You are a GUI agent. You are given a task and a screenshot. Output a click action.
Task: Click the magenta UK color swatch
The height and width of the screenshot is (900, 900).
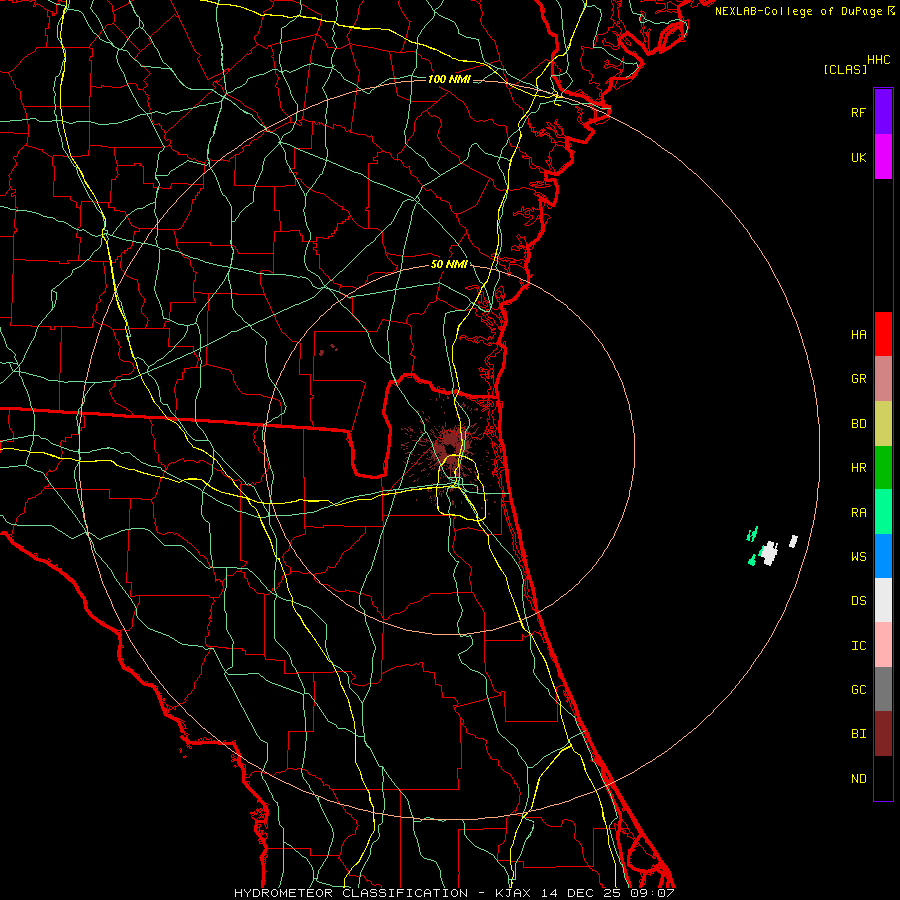click(x=883, y=157)
